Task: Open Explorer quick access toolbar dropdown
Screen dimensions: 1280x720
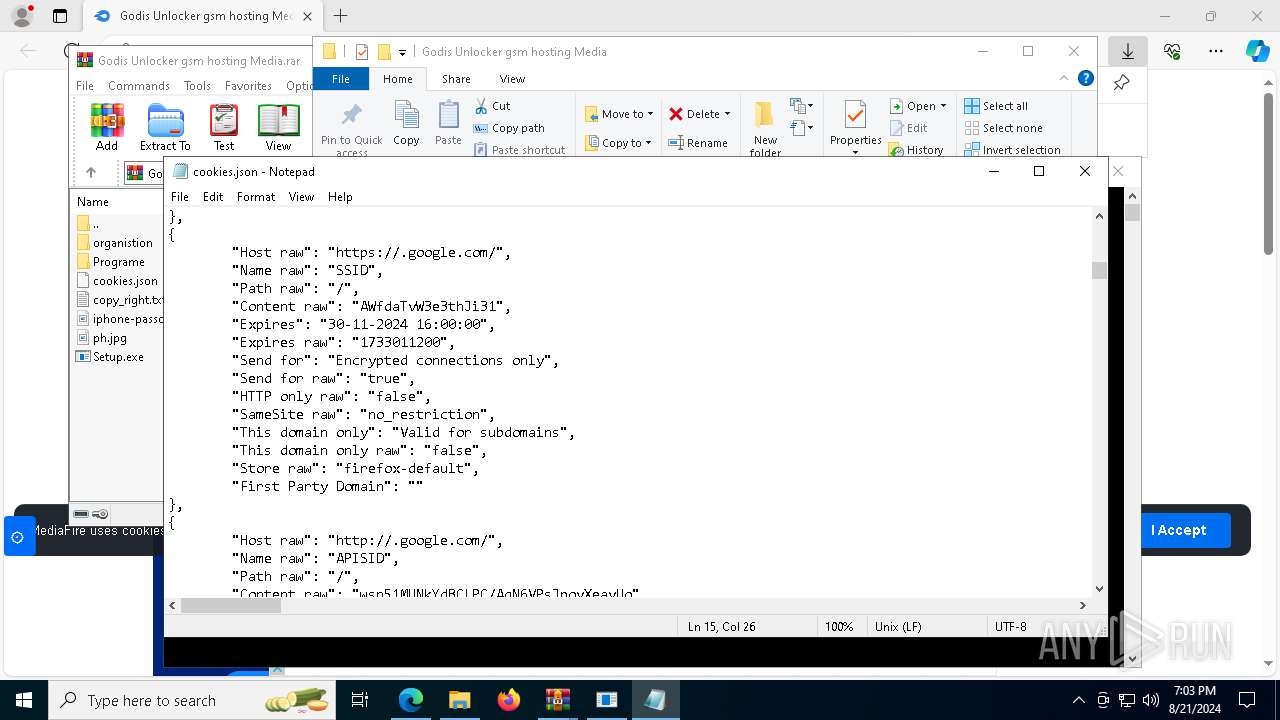Action: 402,52
